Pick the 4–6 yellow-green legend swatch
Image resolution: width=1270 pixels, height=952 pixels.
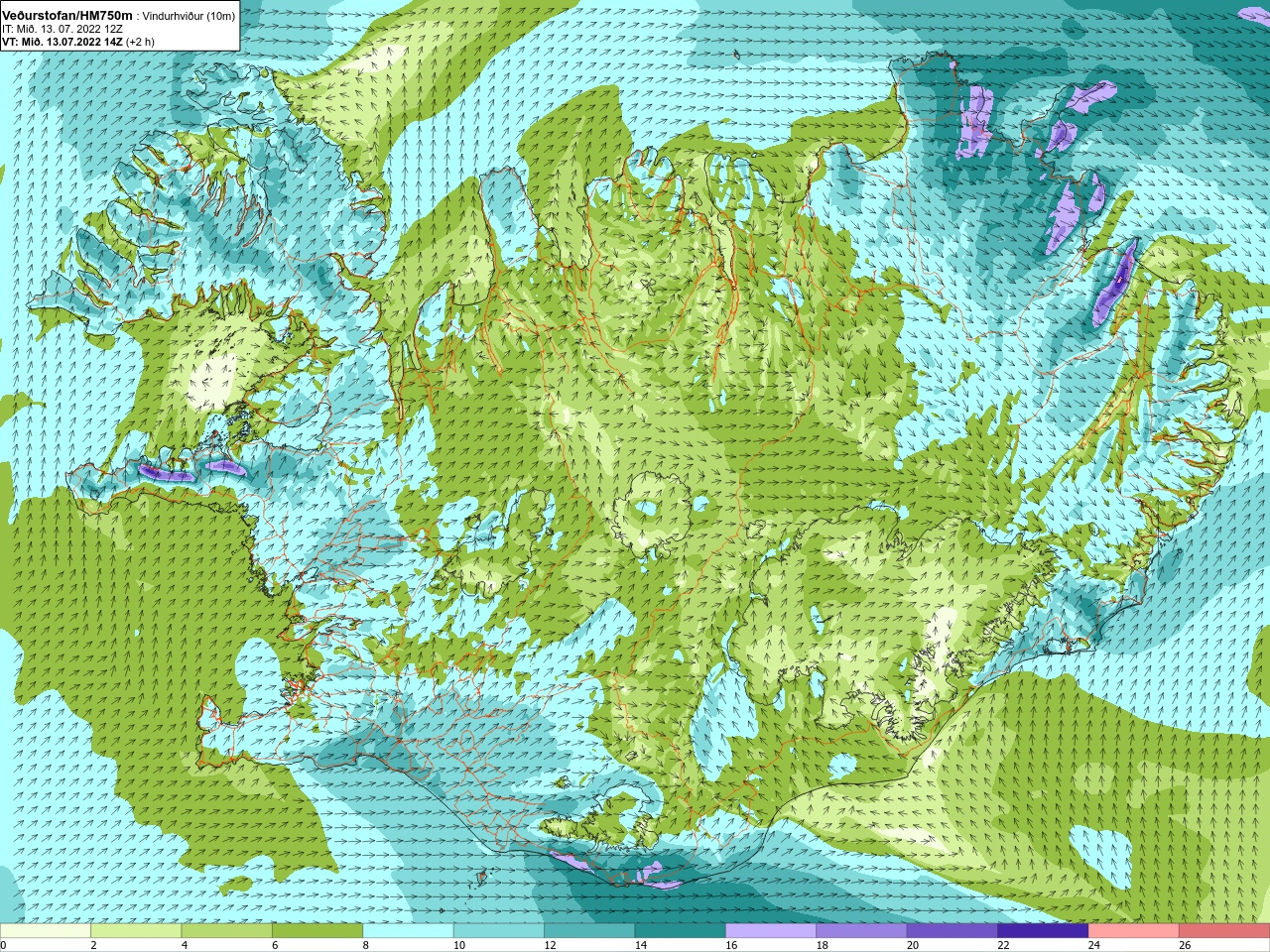227,932
